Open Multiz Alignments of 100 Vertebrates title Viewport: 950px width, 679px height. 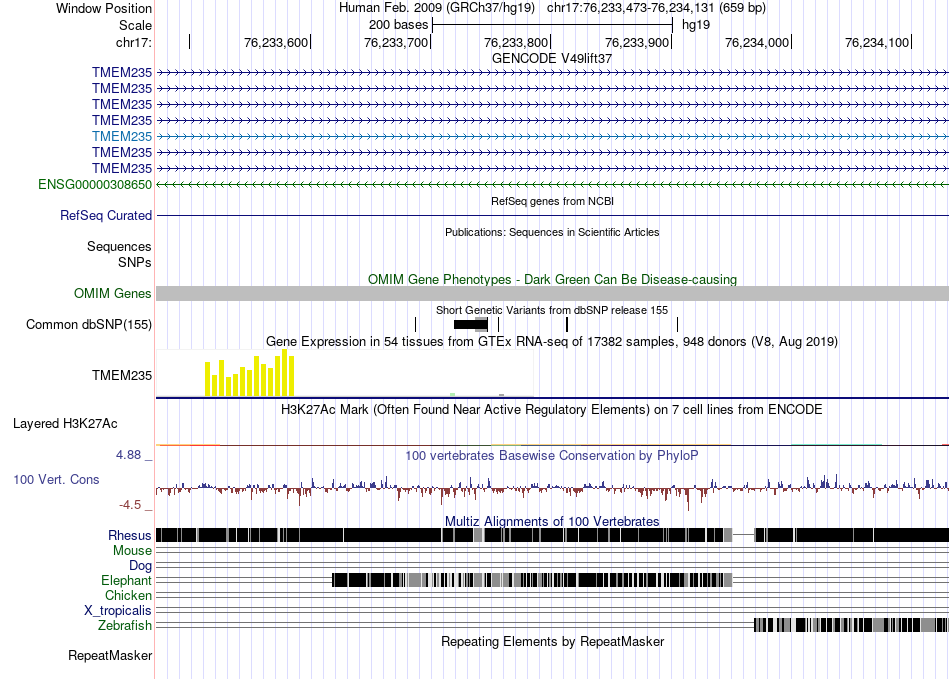coord(552,522)
